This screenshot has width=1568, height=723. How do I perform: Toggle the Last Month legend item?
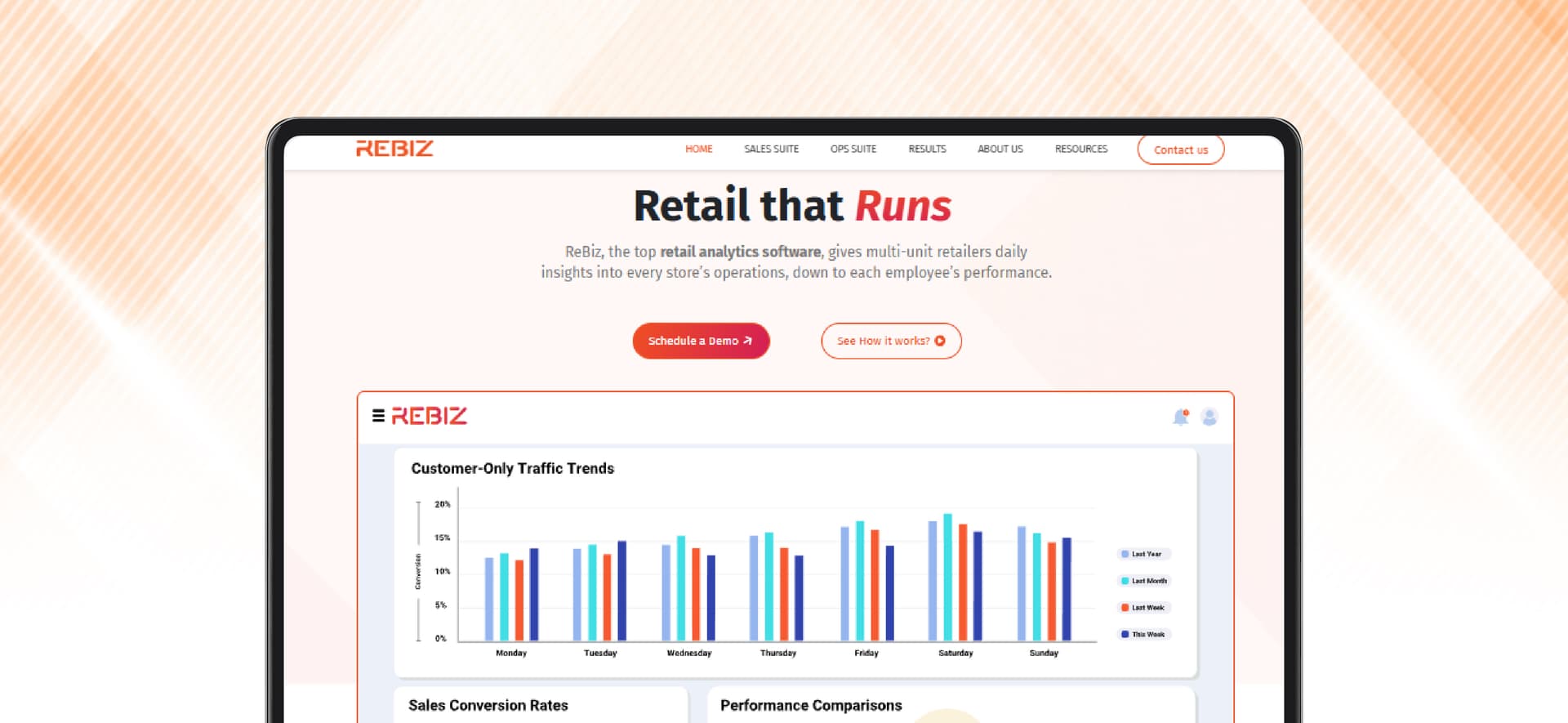click(x=1143, y=581)
